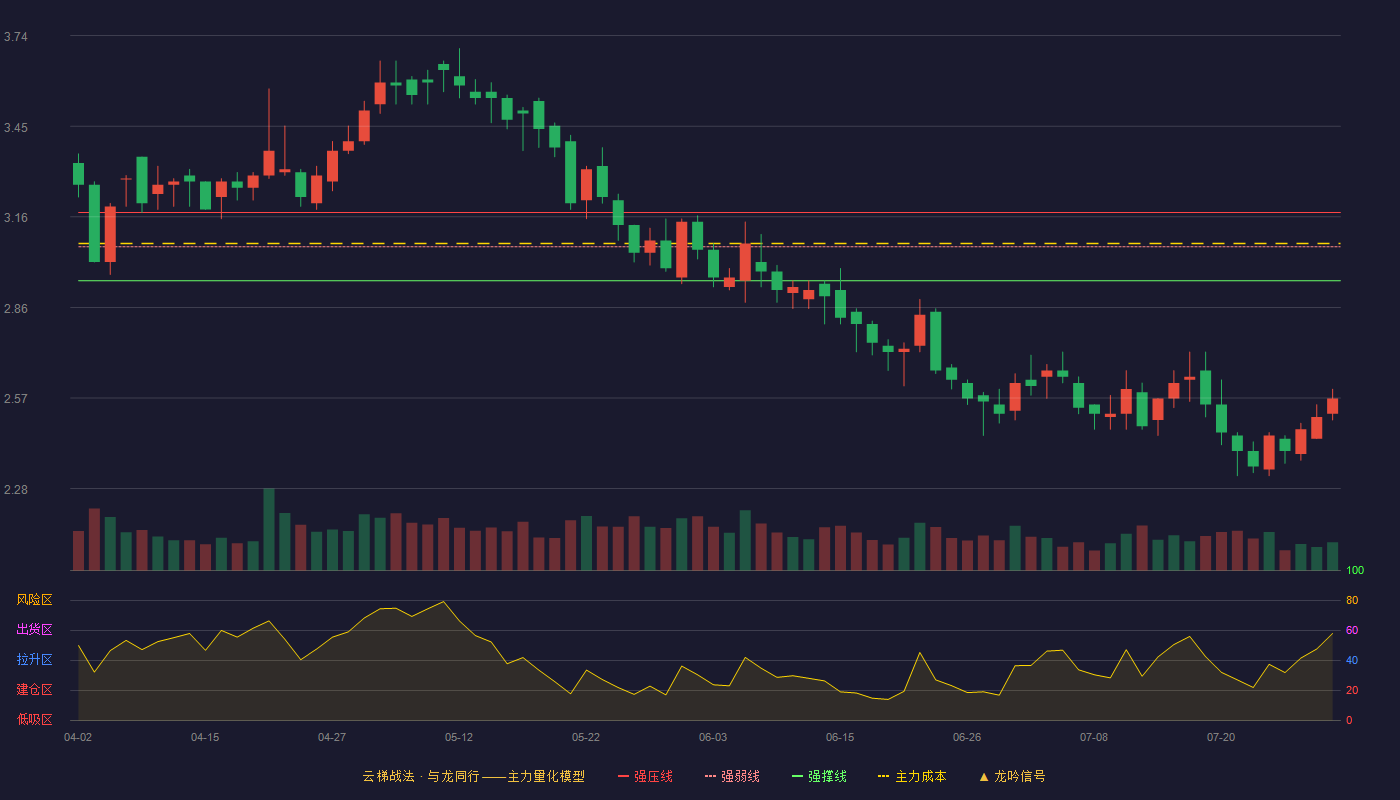Click the tallest green volume bar

click(x=269, y=529)
